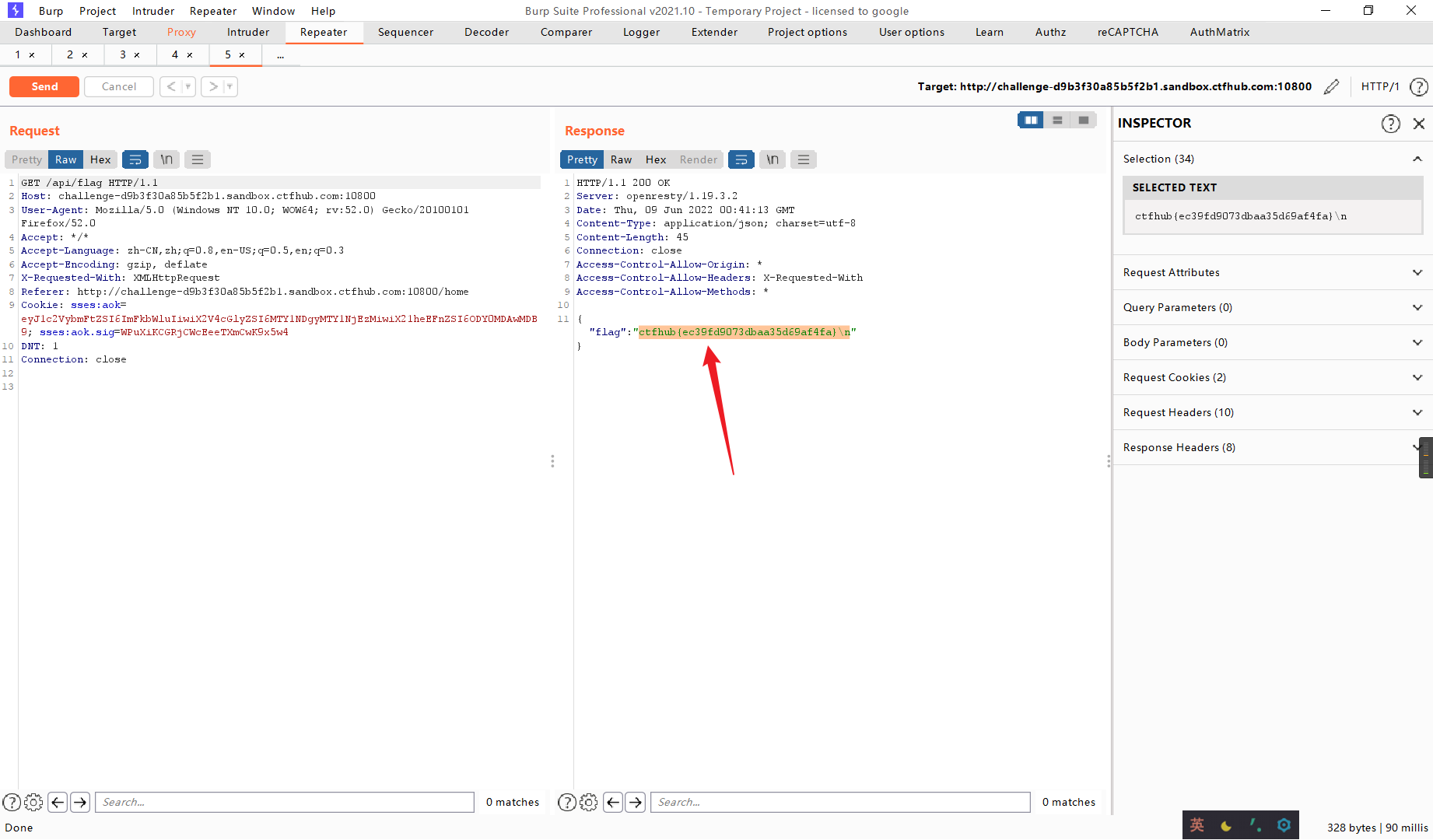Open the Logger tab
1433x840 pixels.
pyautogui.click(x=641, y=32)
